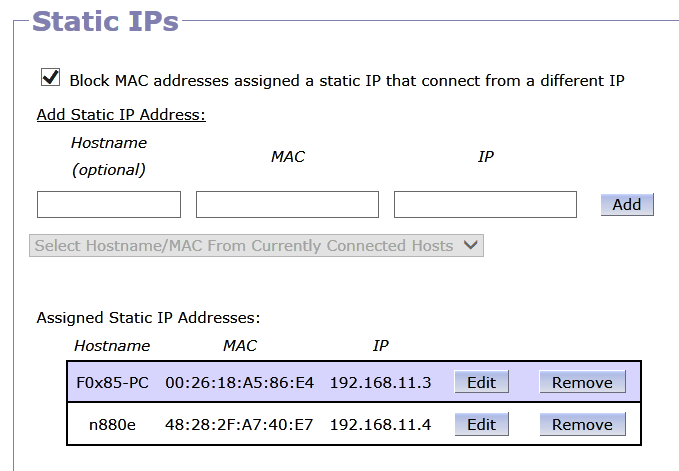Edit the n880e static IP entry
The width and height of the screenshot is (679, 471).
pyautogui.click(x=482, y=424)
